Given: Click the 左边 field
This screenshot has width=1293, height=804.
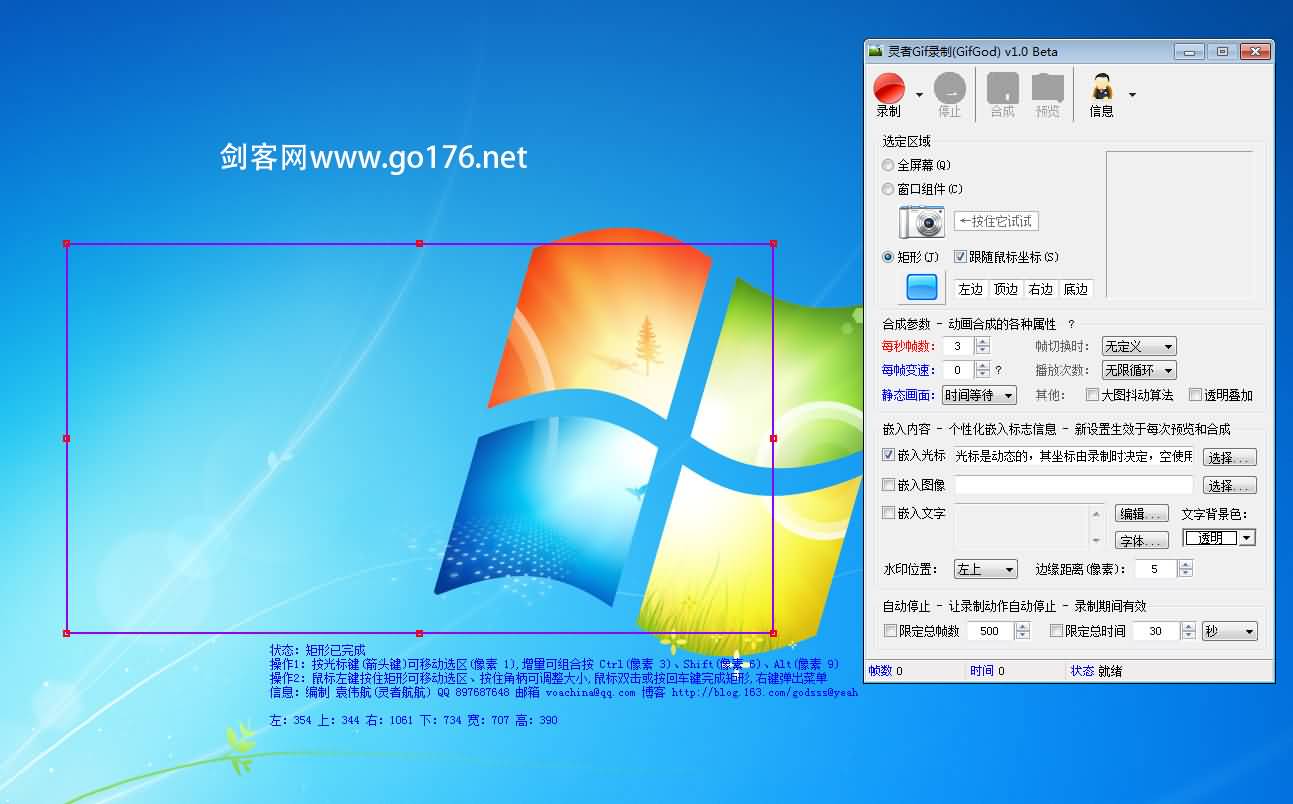Looking at the screenshot, I should [971, 289].
